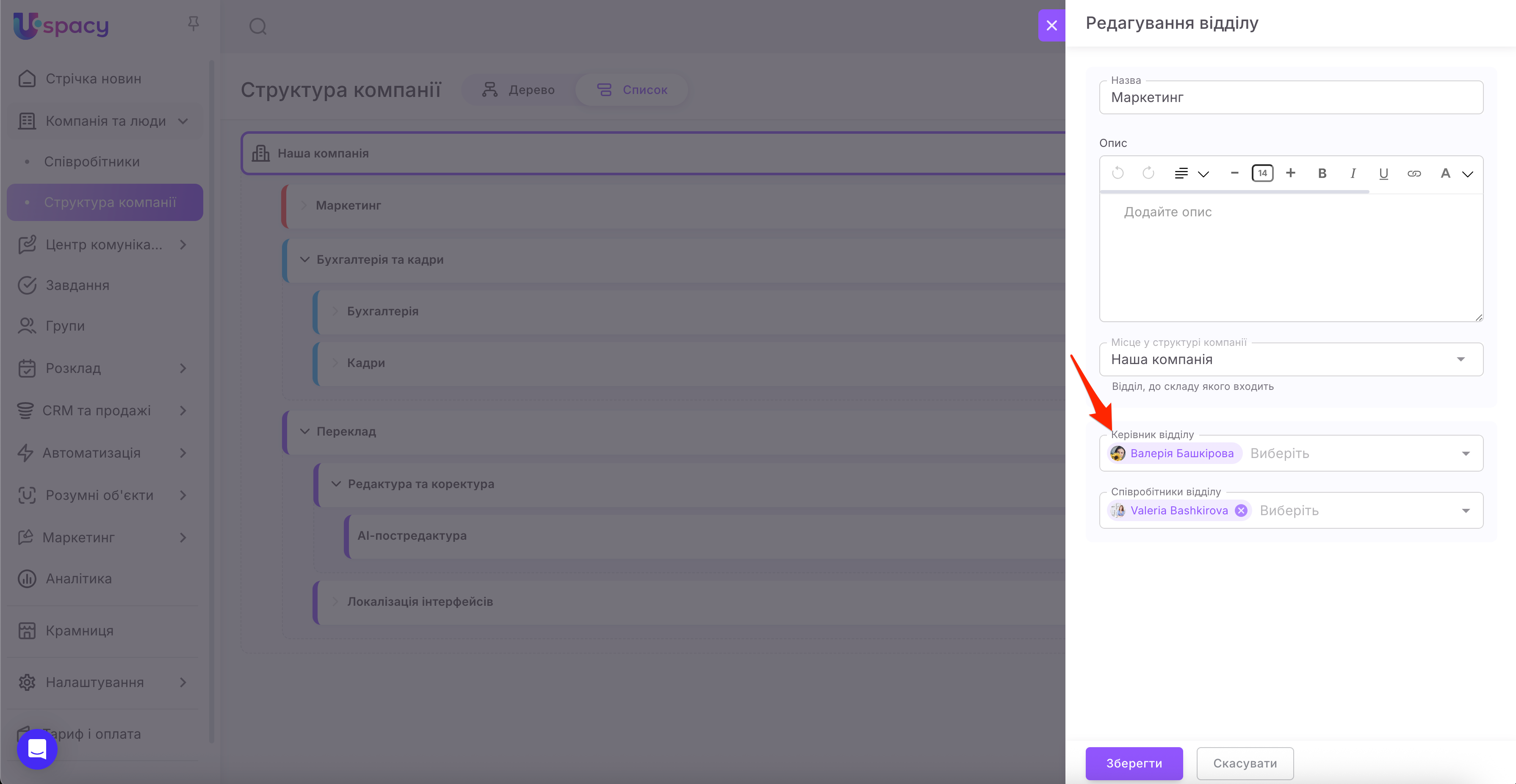This screenshot has height=784, width=1516.
Task: Click the undo icon in editor
Action: pyautogui.click(x=1118, y=173)
